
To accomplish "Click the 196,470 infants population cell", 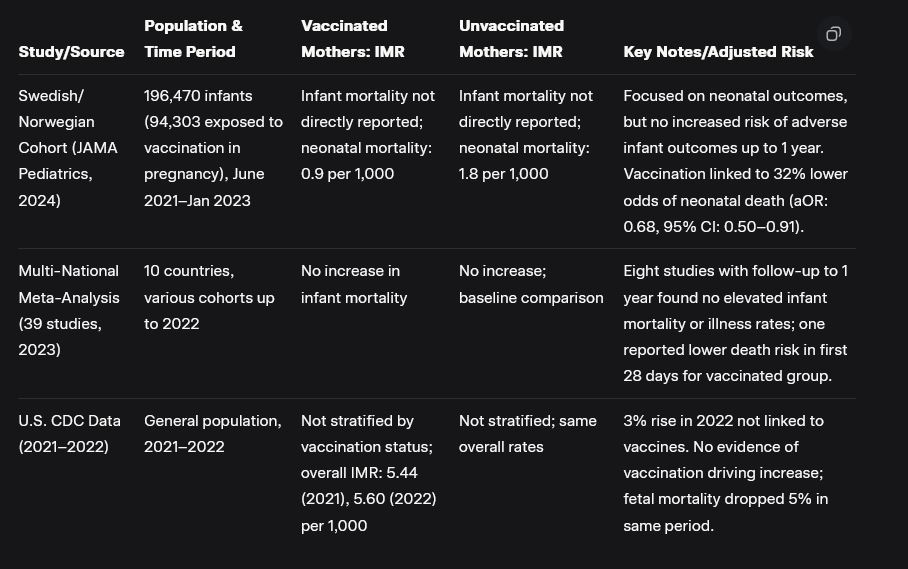I will tap(213, 148).
